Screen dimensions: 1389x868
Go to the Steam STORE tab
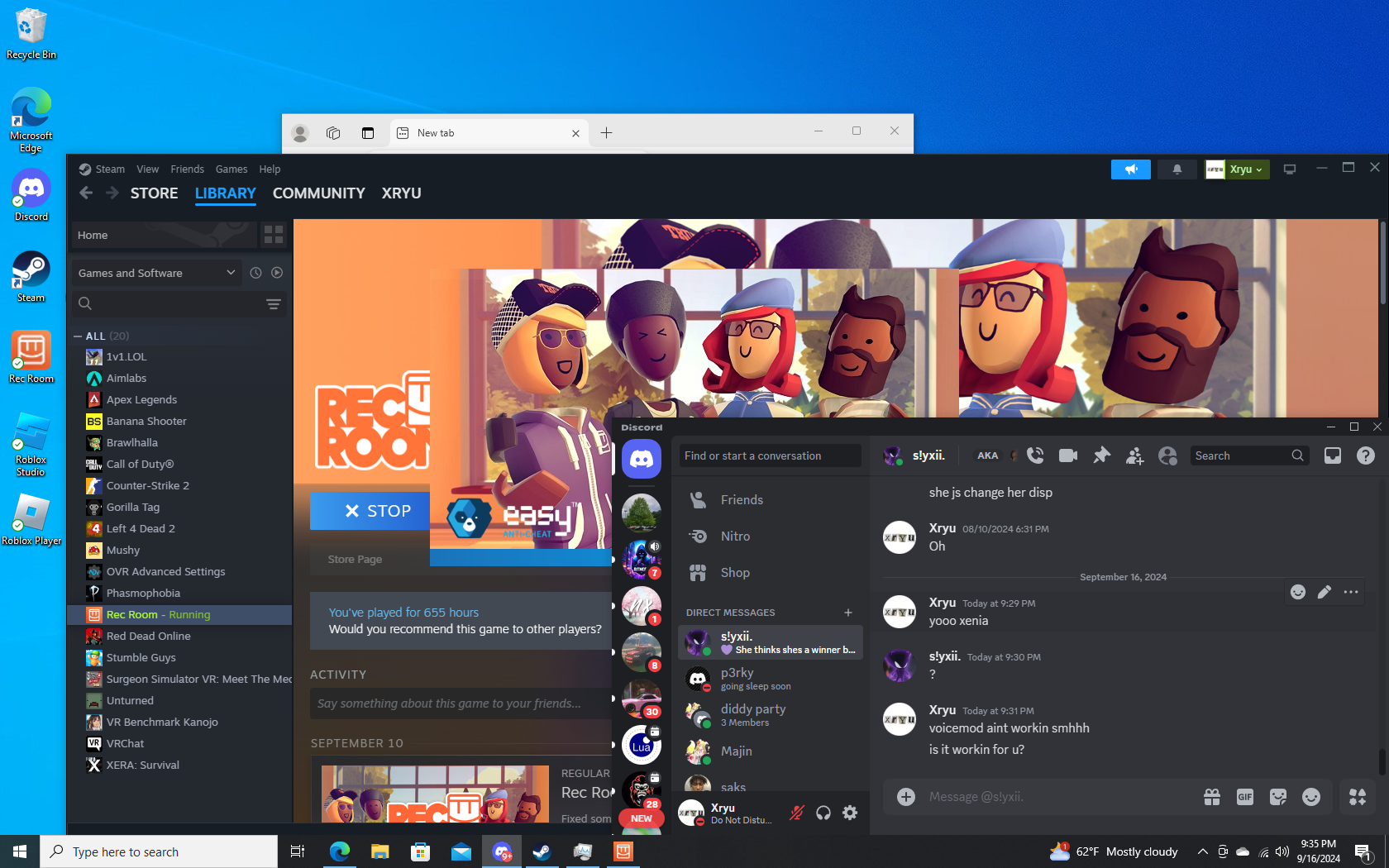[x=155, y=193]
